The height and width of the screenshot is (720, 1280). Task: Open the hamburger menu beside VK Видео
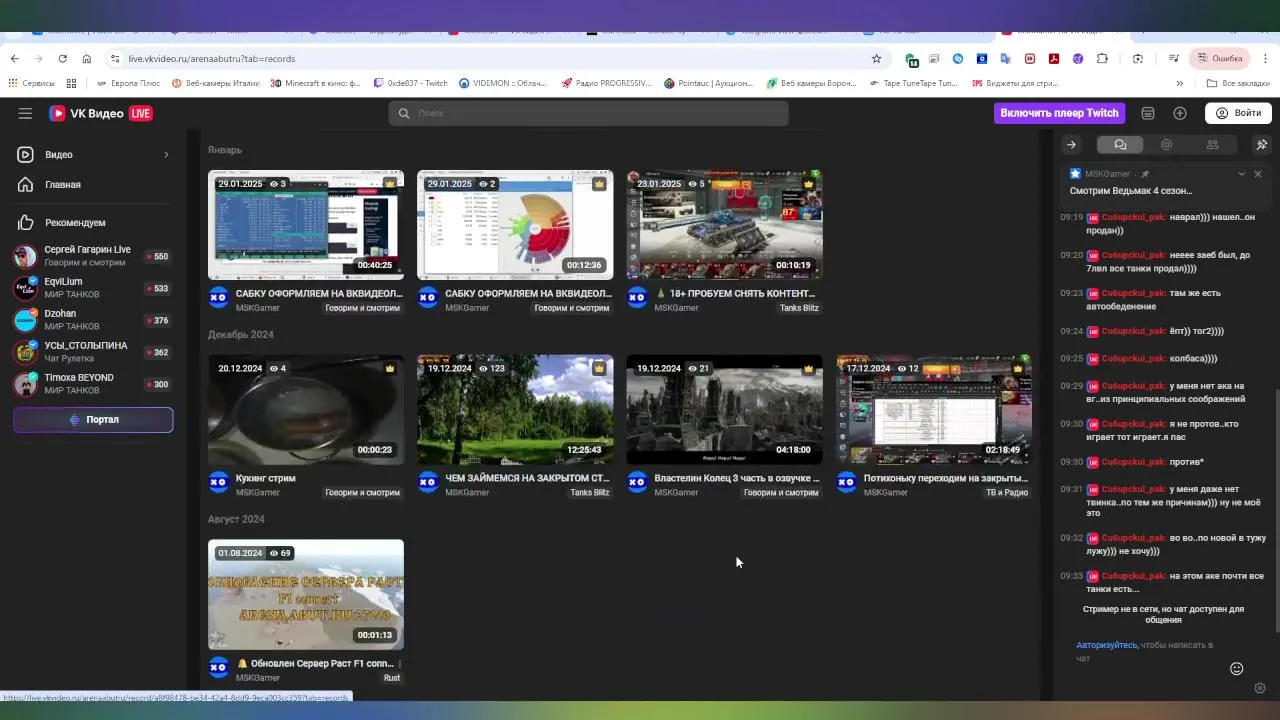click(x=25, y=113)
